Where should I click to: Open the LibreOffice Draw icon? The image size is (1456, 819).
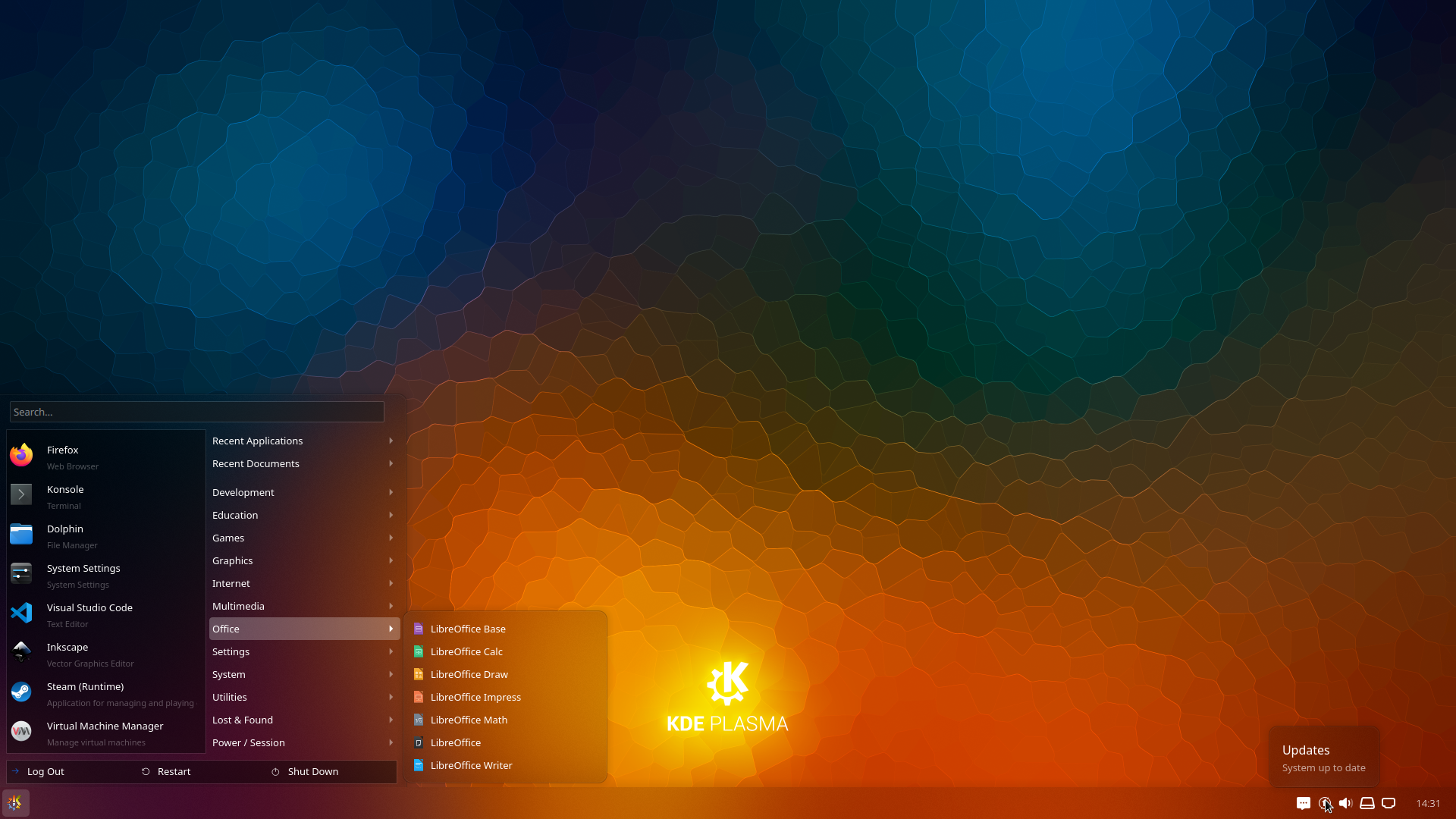coord(418,674)
